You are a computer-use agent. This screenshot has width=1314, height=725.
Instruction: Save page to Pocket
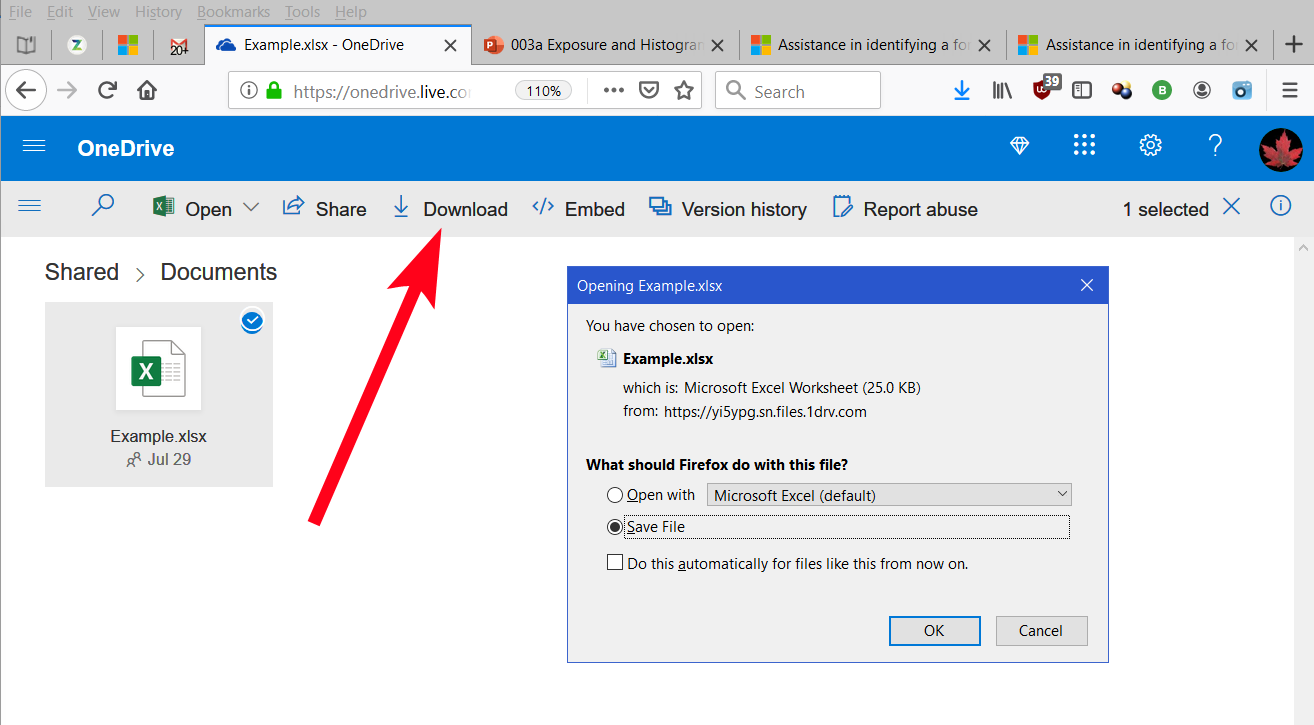tap(649, 91)
